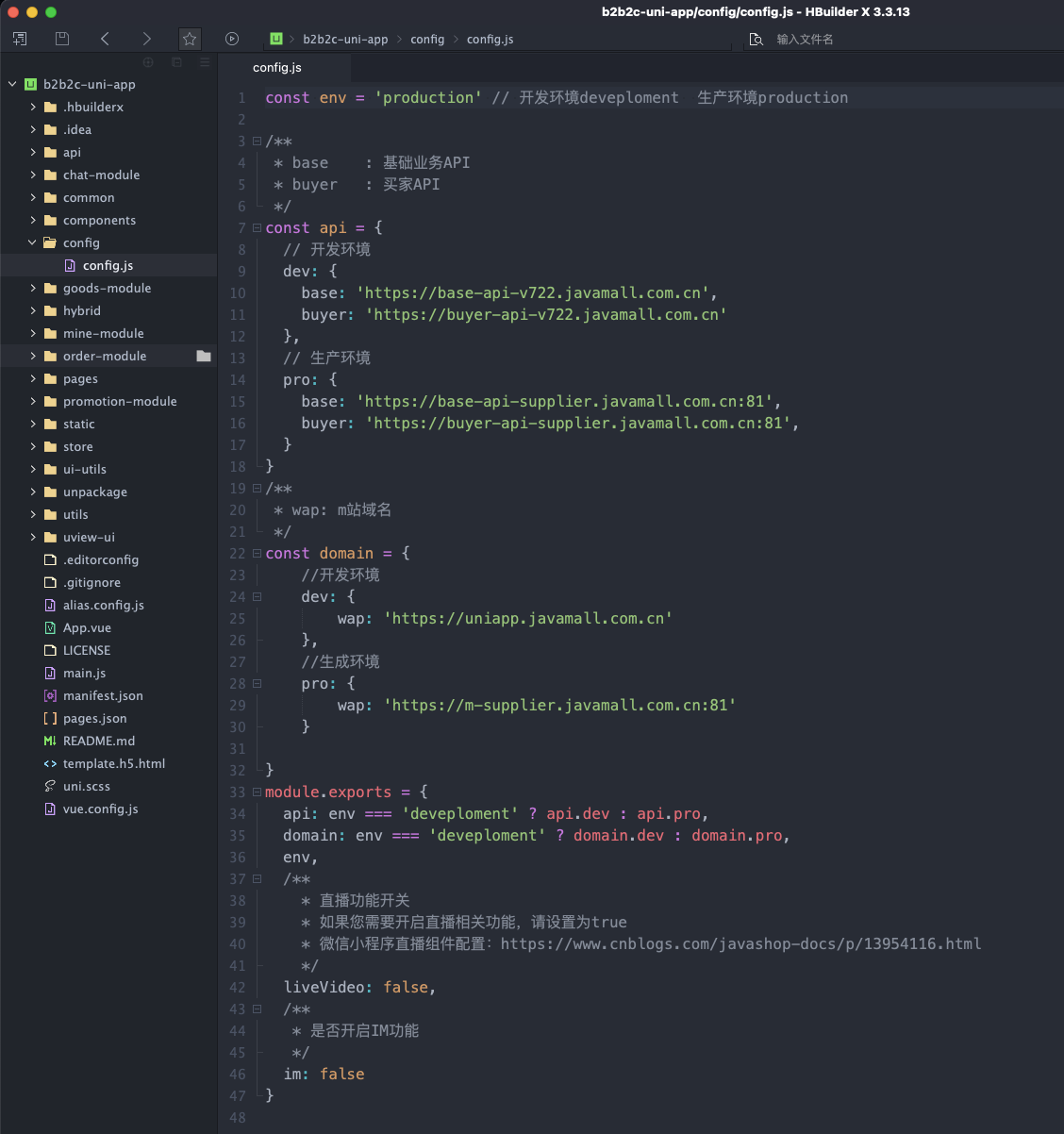Viewport: 1064px width, 1134px height.
Task: Click the false value after liveVideo
Action: [x=406, y=987]
